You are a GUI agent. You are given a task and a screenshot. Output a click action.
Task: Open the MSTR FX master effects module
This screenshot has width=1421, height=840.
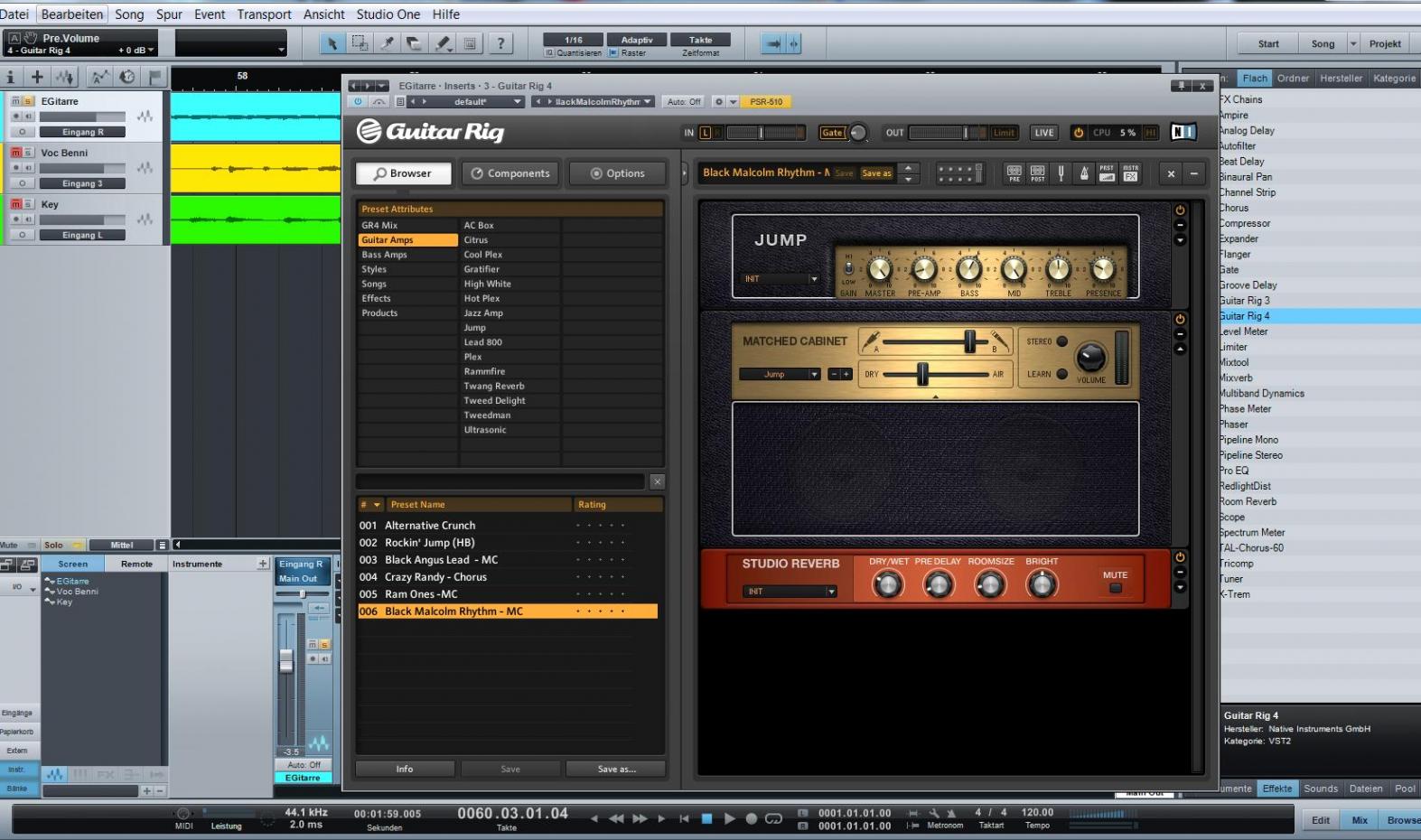coord(1130,173)
